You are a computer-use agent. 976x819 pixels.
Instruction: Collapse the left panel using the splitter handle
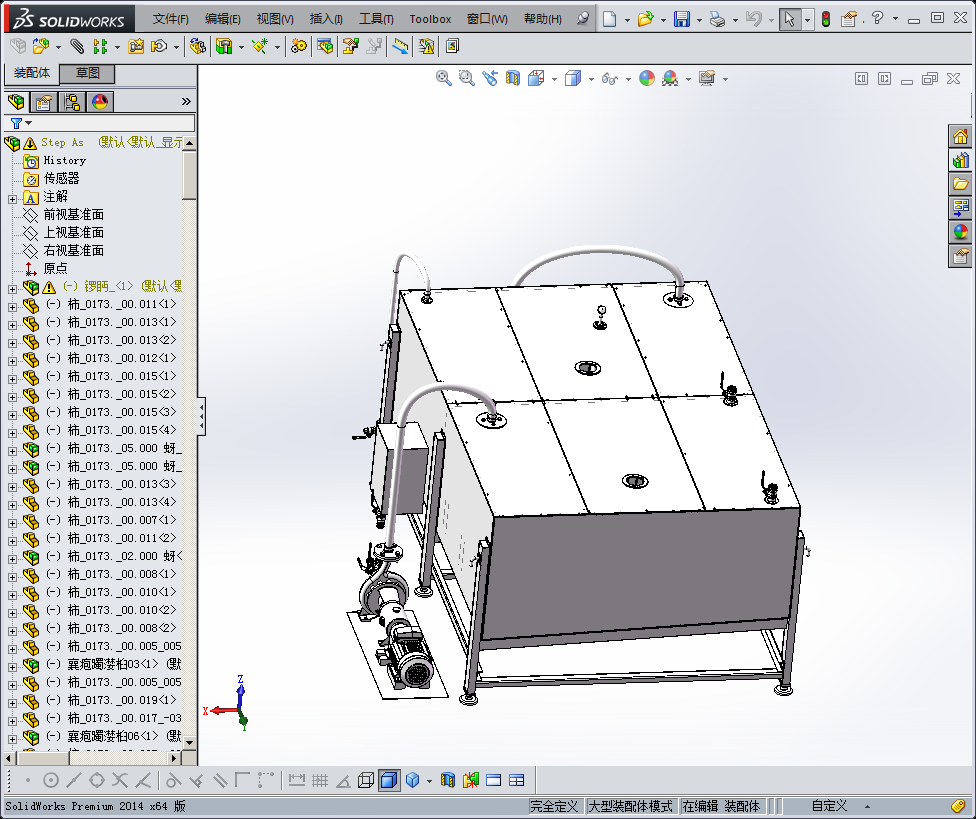click(x=201, y=416)
